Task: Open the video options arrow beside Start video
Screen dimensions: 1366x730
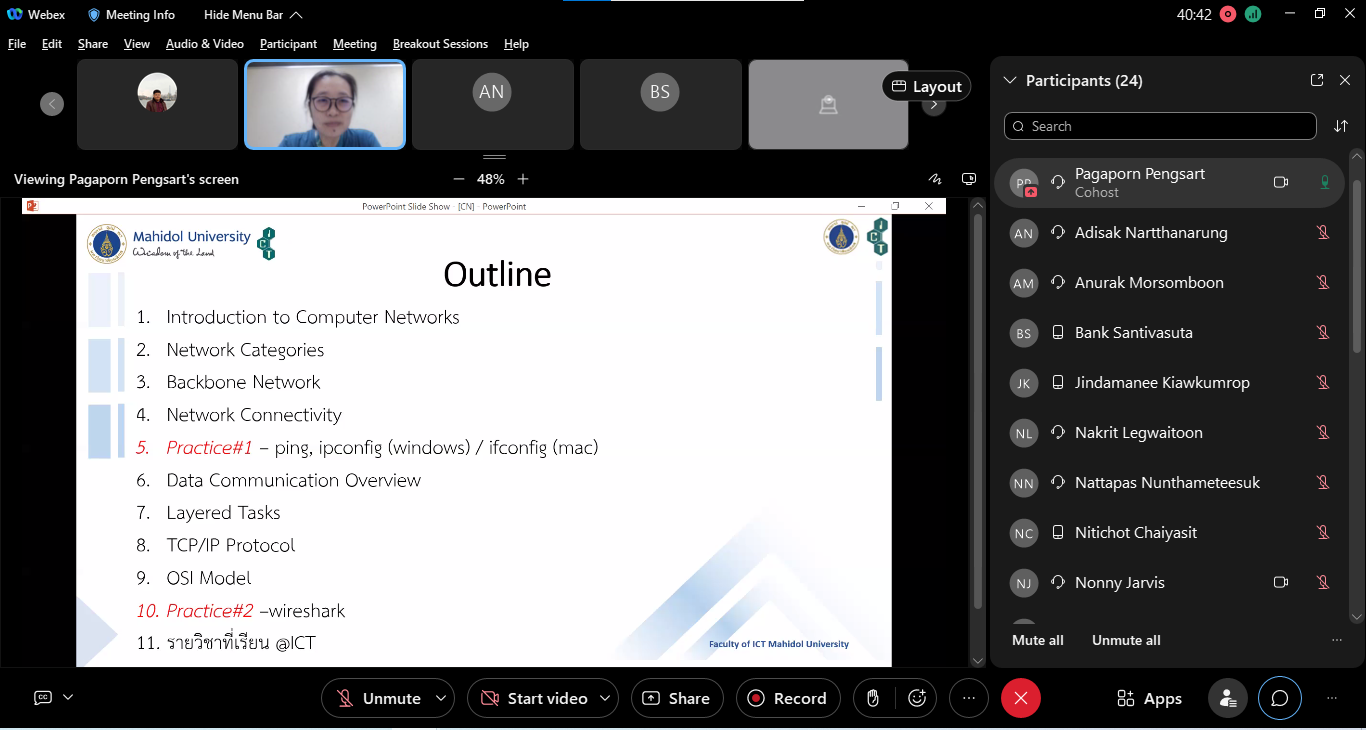Action: point(605,698)
